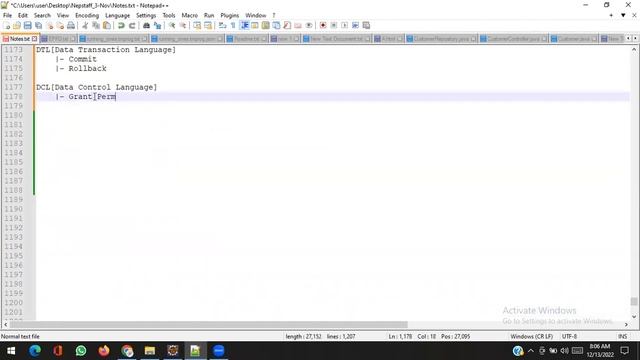
Task: Click the Windows Start button
Action: pos(11,351)
